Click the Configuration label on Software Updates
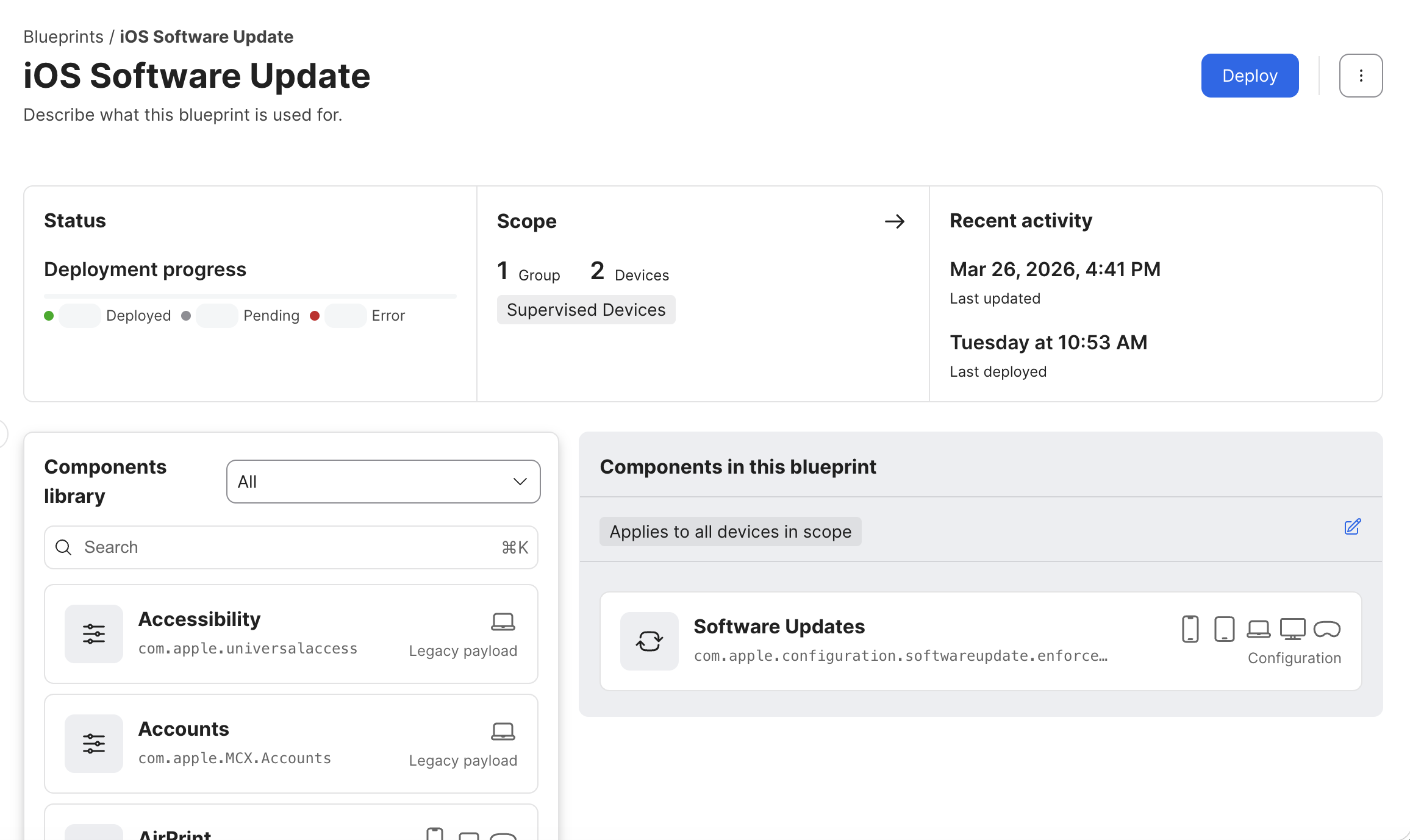Viewport: 1410px width, 840px height. coord(1294,658)
